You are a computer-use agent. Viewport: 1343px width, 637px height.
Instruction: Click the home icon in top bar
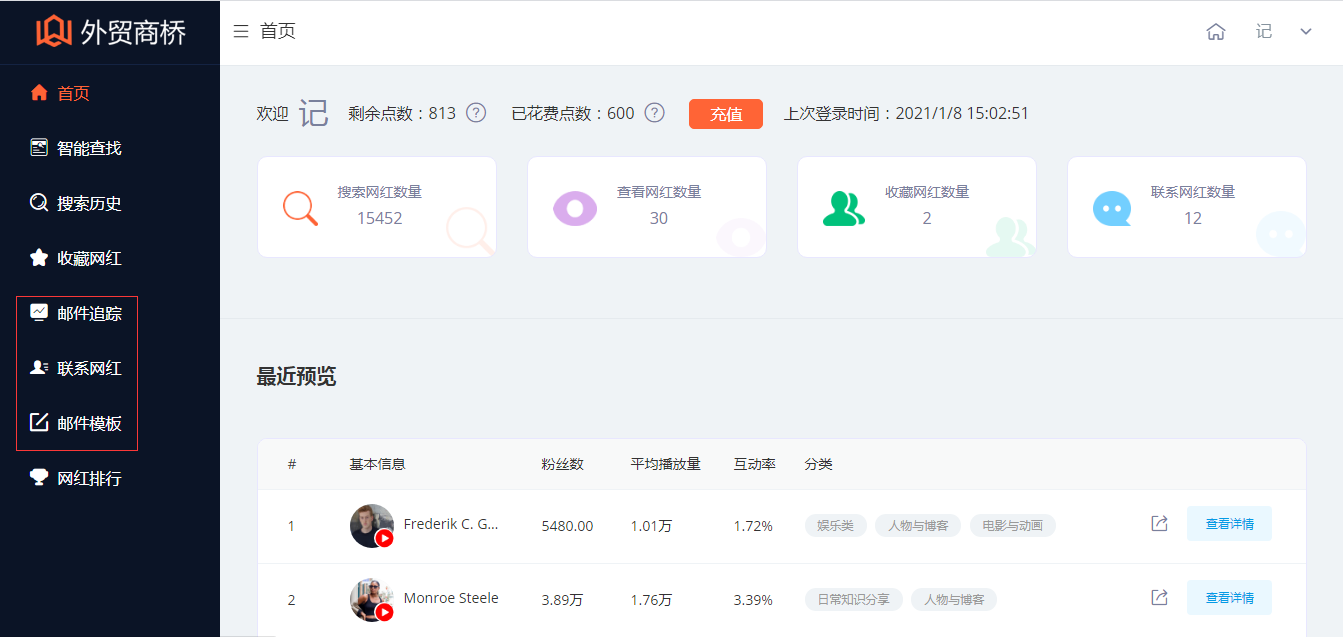[1216, 32]
